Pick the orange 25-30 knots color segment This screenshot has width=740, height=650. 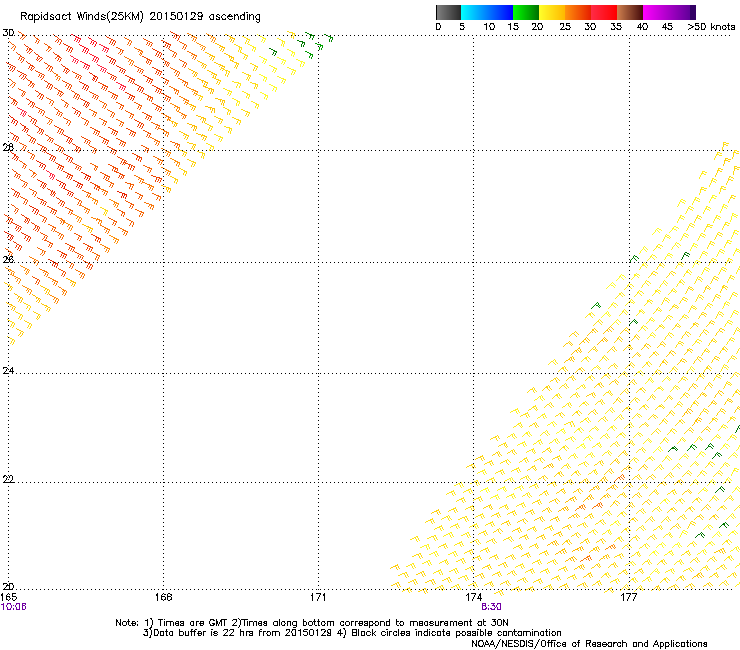(578, 12)
